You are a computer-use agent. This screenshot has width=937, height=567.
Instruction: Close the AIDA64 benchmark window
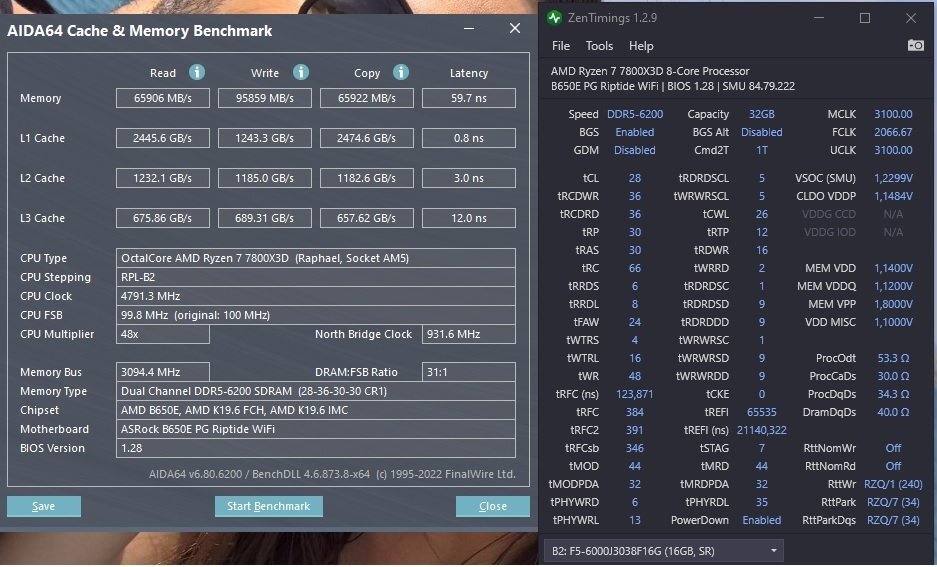tap(515, 28)
